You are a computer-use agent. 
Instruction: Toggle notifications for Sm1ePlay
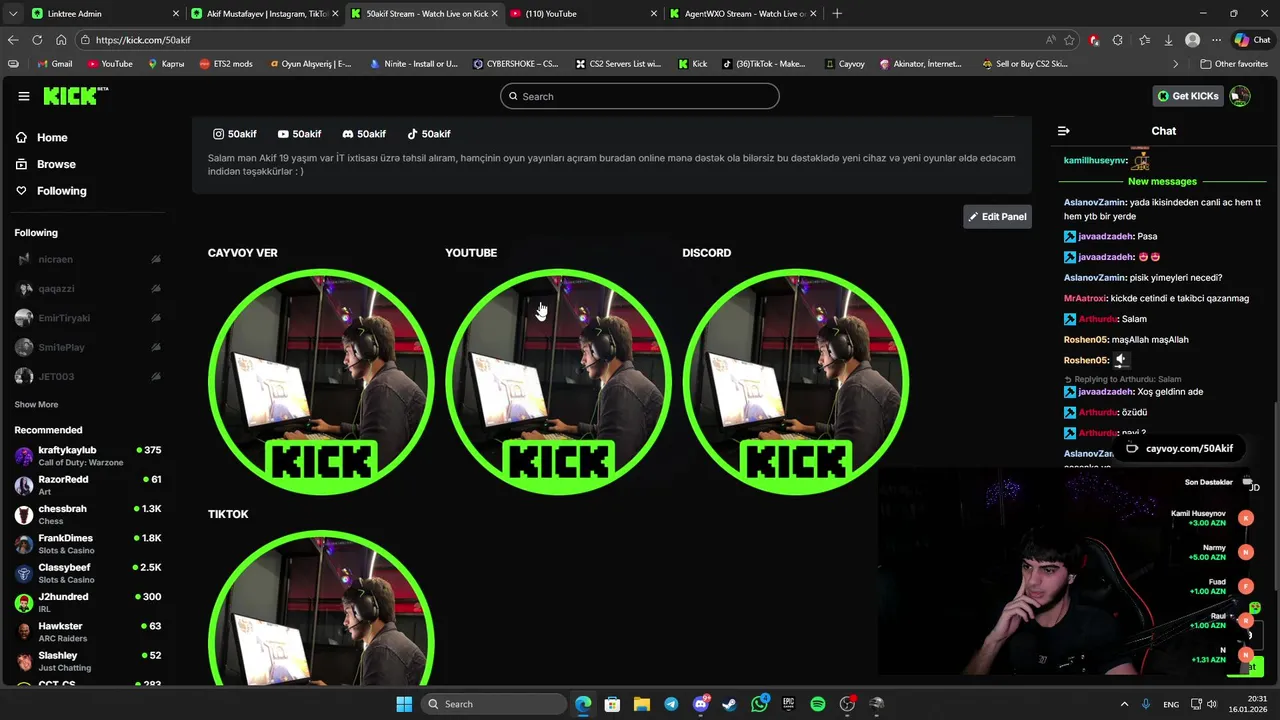pyautogui.click(x=156, y=347)
